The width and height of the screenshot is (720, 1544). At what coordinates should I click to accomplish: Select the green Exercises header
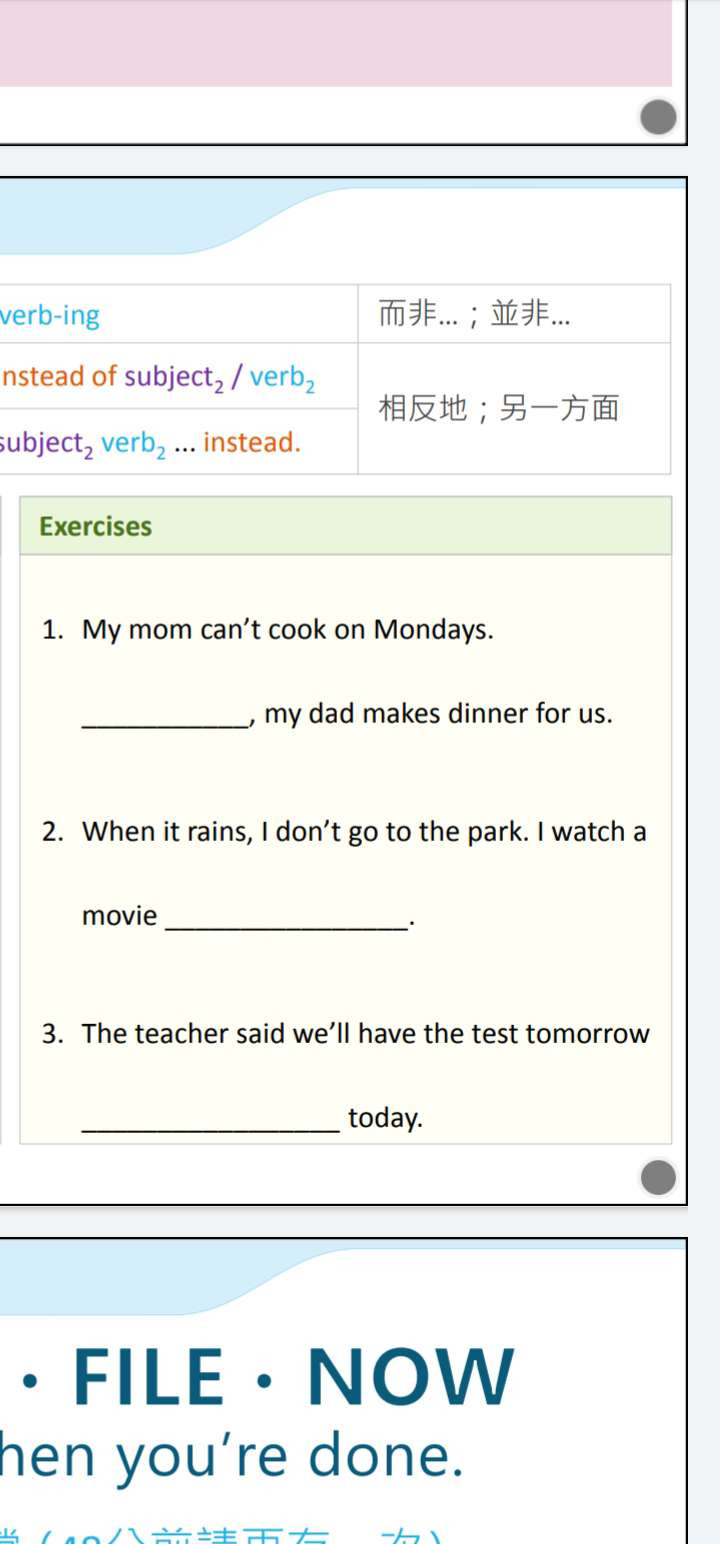345,526
